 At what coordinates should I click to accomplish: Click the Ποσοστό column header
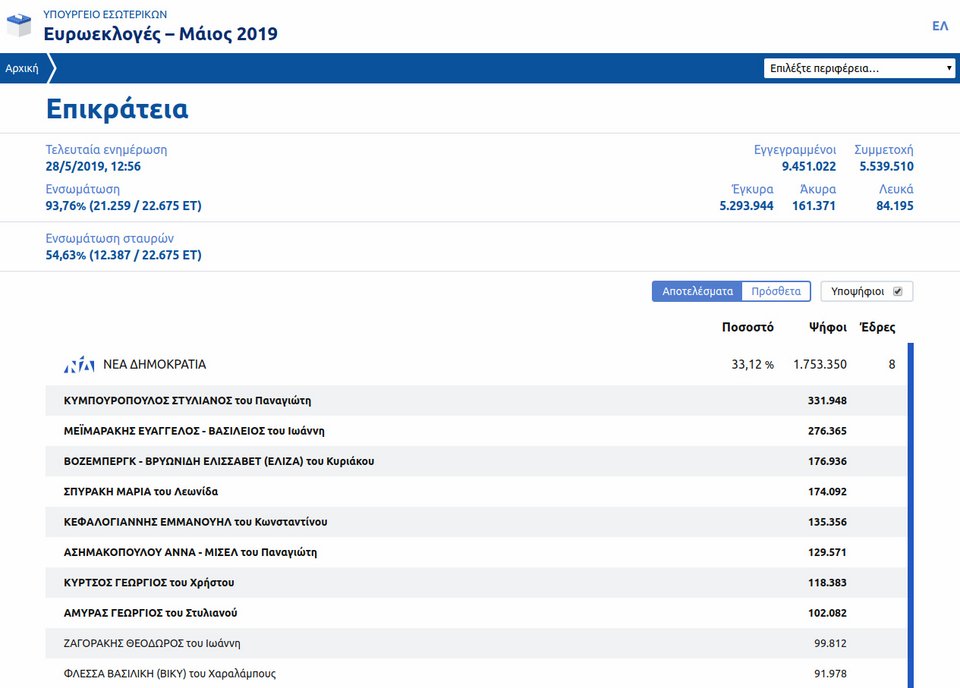[x=748, y=327]
